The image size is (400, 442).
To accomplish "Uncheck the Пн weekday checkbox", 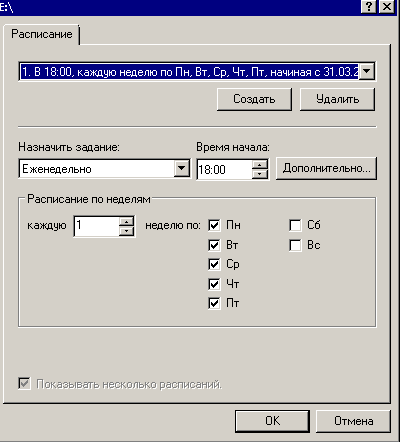I will coord(214,225).
